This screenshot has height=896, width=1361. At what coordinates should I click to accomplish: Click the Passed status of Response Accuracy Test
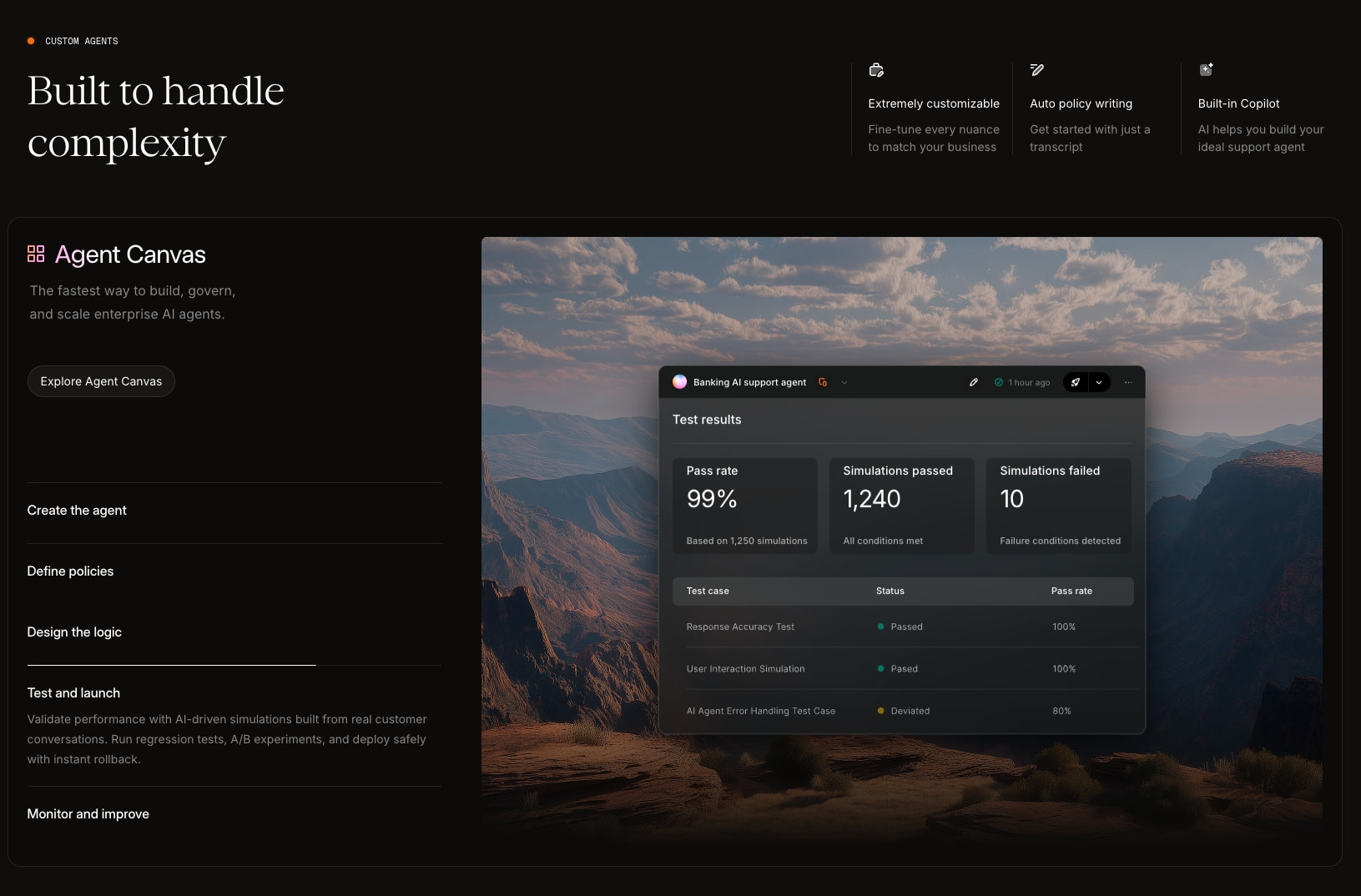pyautogui.click(x=900, y=627)
